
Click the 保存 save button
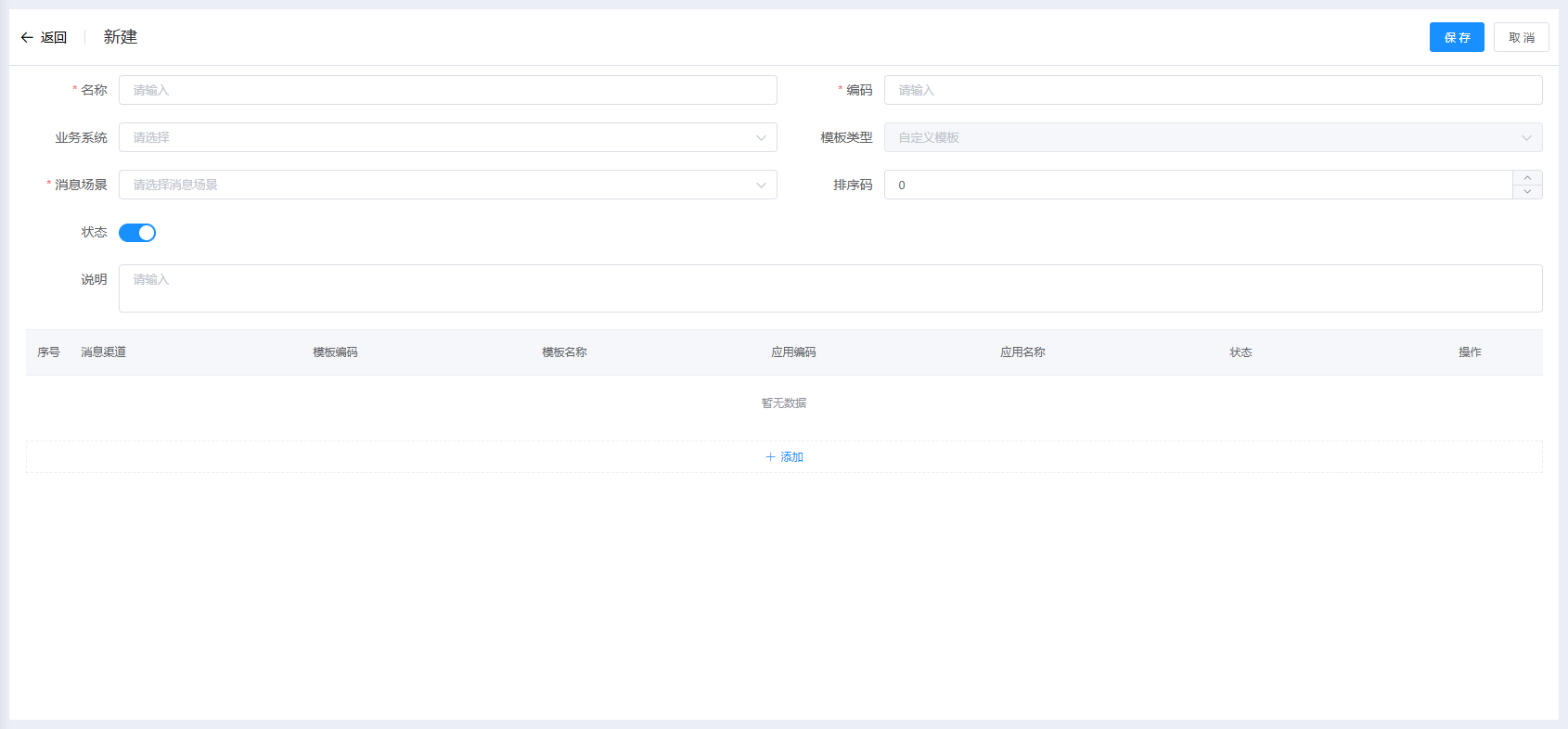[x=1456, y=37]
